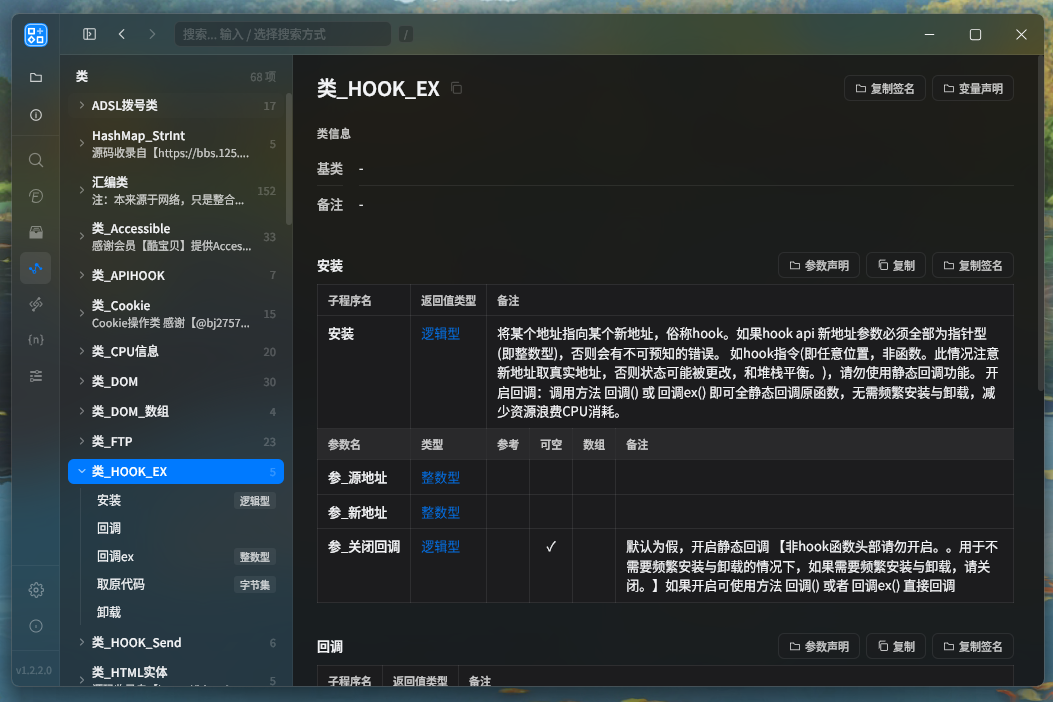Select the highlighted blue class icon
The width and height of the screenshot is (1053, 702).
coord(36,268)
